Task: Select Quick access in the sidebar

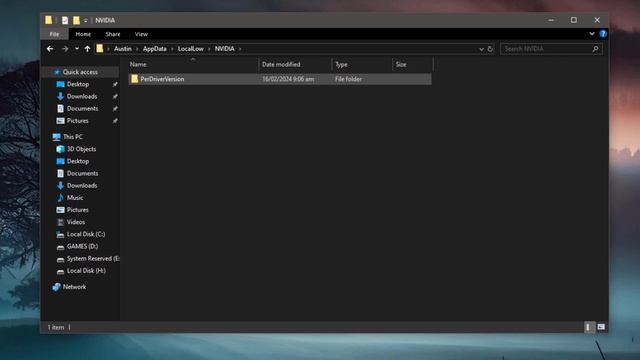Action: pos(80,72)
